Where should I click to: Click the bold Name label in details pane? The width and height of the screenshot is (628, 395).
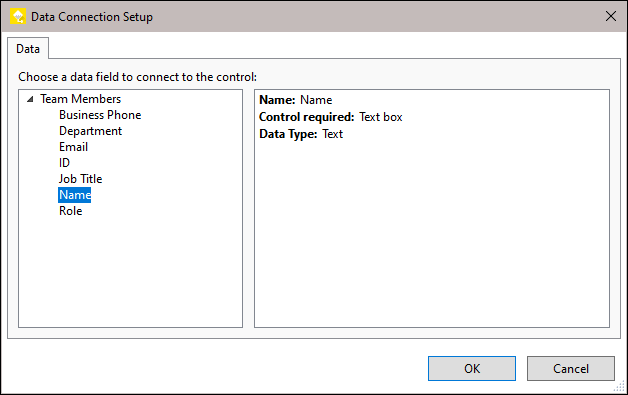277,100
